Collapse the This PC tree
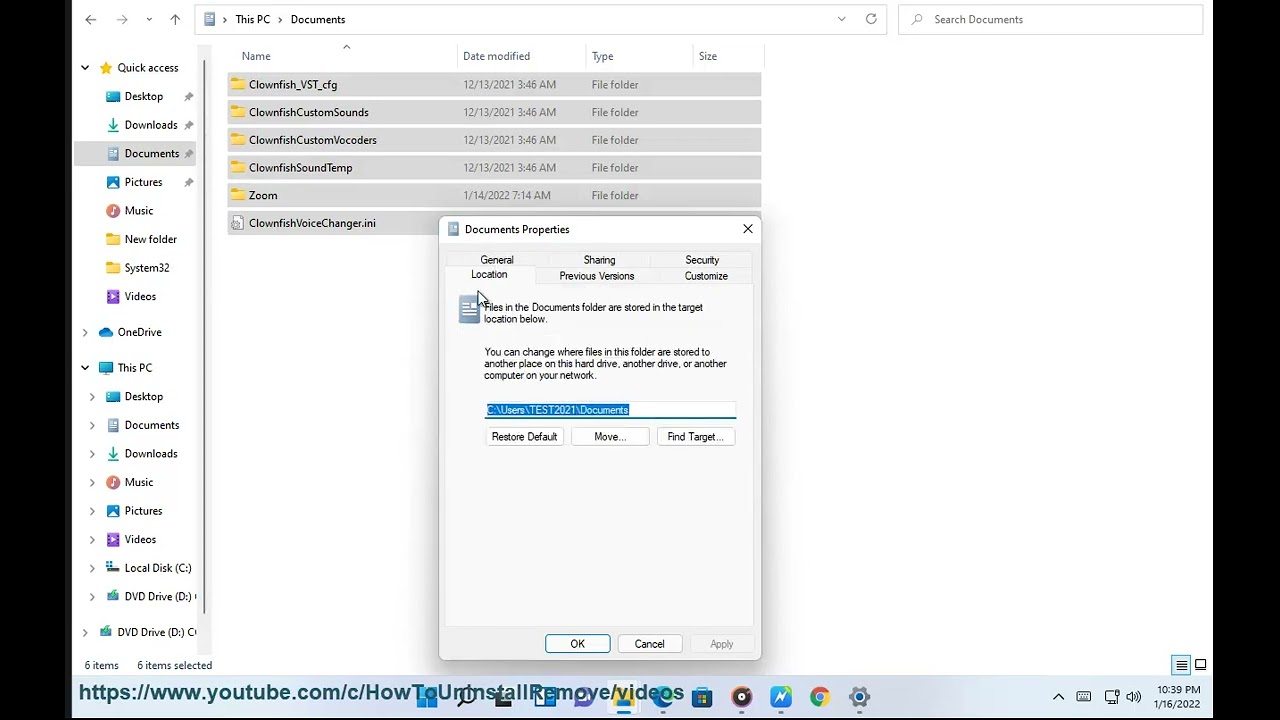 coord(85,368)
